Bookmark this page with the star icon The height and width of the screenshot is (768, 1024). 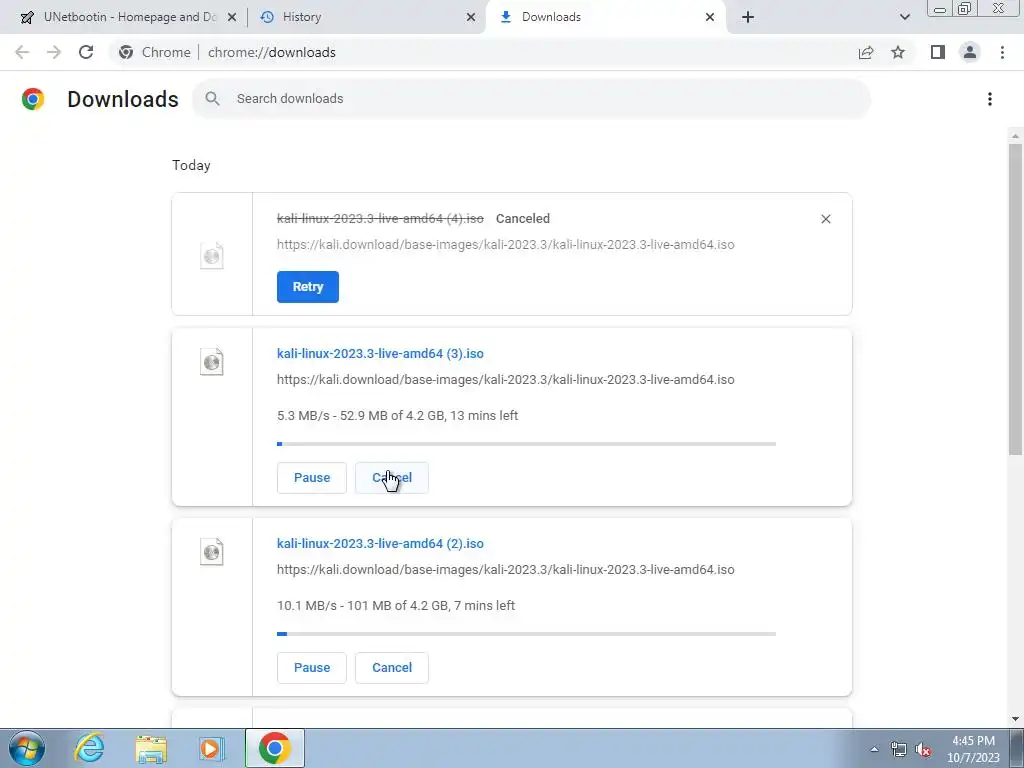898,52
